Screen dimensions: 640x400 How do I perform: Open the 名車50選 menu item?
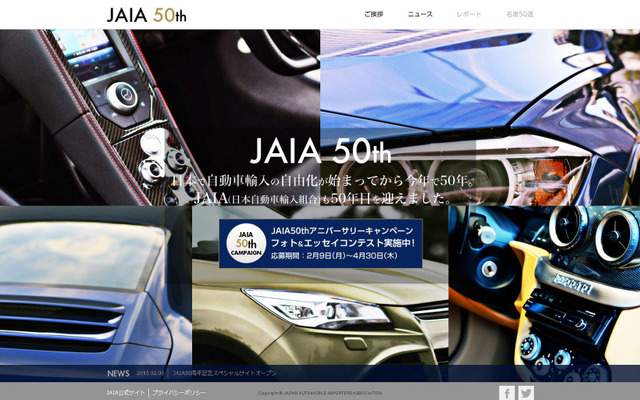point(520,14)
